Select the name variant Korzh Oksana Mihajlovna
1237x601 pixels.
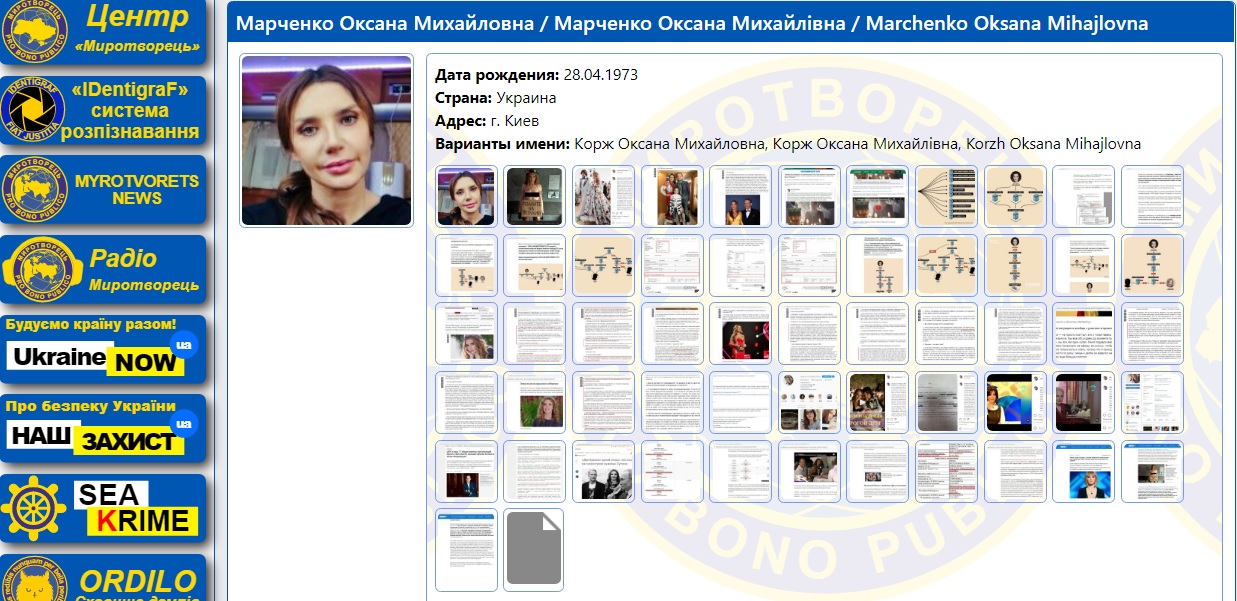coord(1053,144)
